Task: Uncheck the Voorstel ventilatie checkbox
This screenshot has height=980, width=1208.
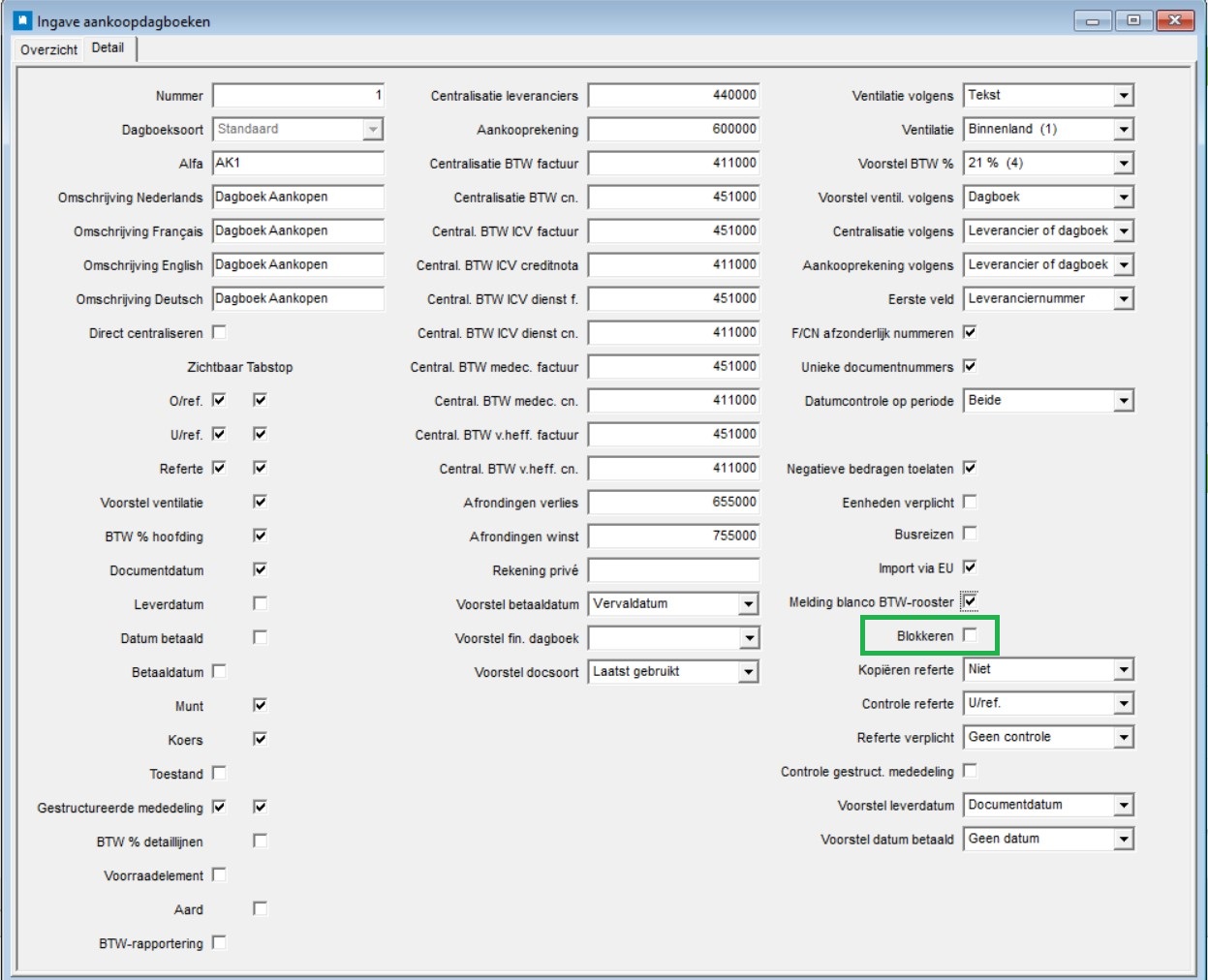Action: pos(260,502)
